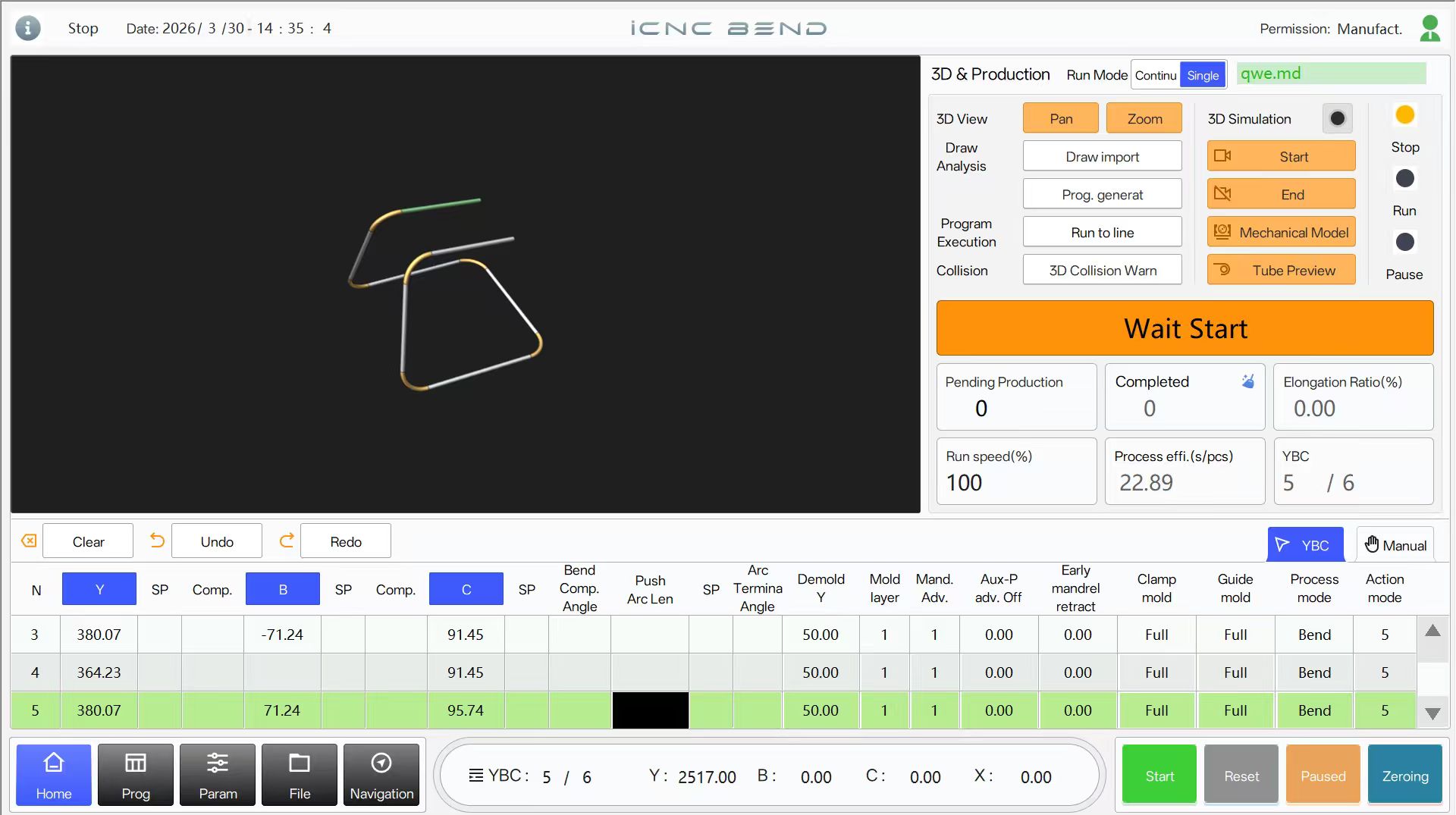Click the Run status indicator
Screen dimensions: 1456x815
1405,178
